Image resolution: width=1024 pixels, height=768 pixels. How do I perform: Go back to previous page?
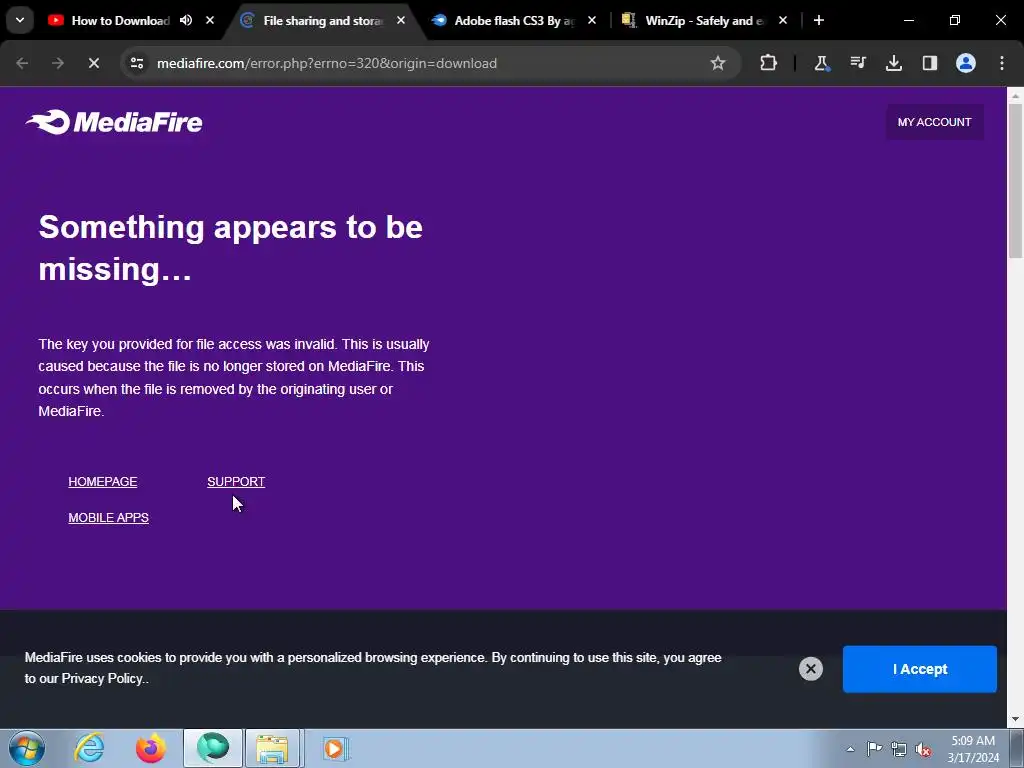click(x=22, y=63)
